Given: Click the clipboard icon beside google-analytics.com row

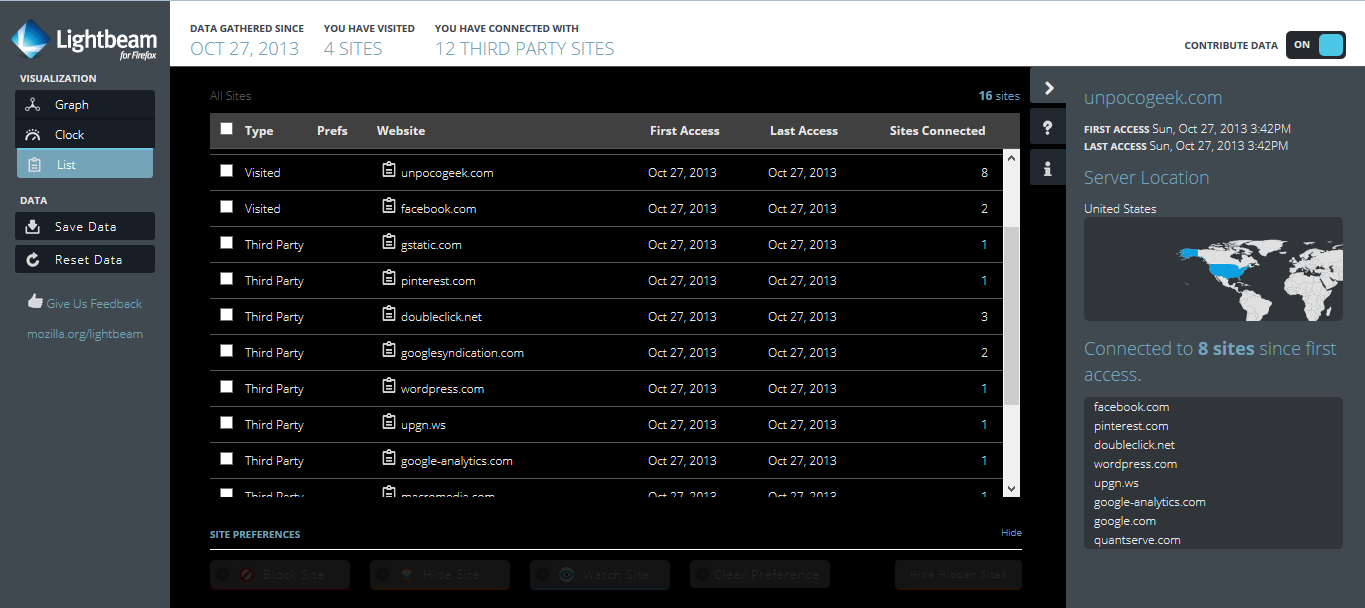Looking at the screenshot, I should [x=389, y=459].
